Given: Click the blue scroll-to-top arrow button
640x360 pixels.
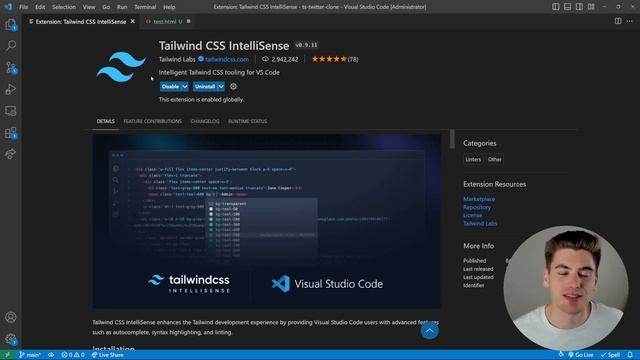Looking at the screenshot, I should [x=429, y=331].
